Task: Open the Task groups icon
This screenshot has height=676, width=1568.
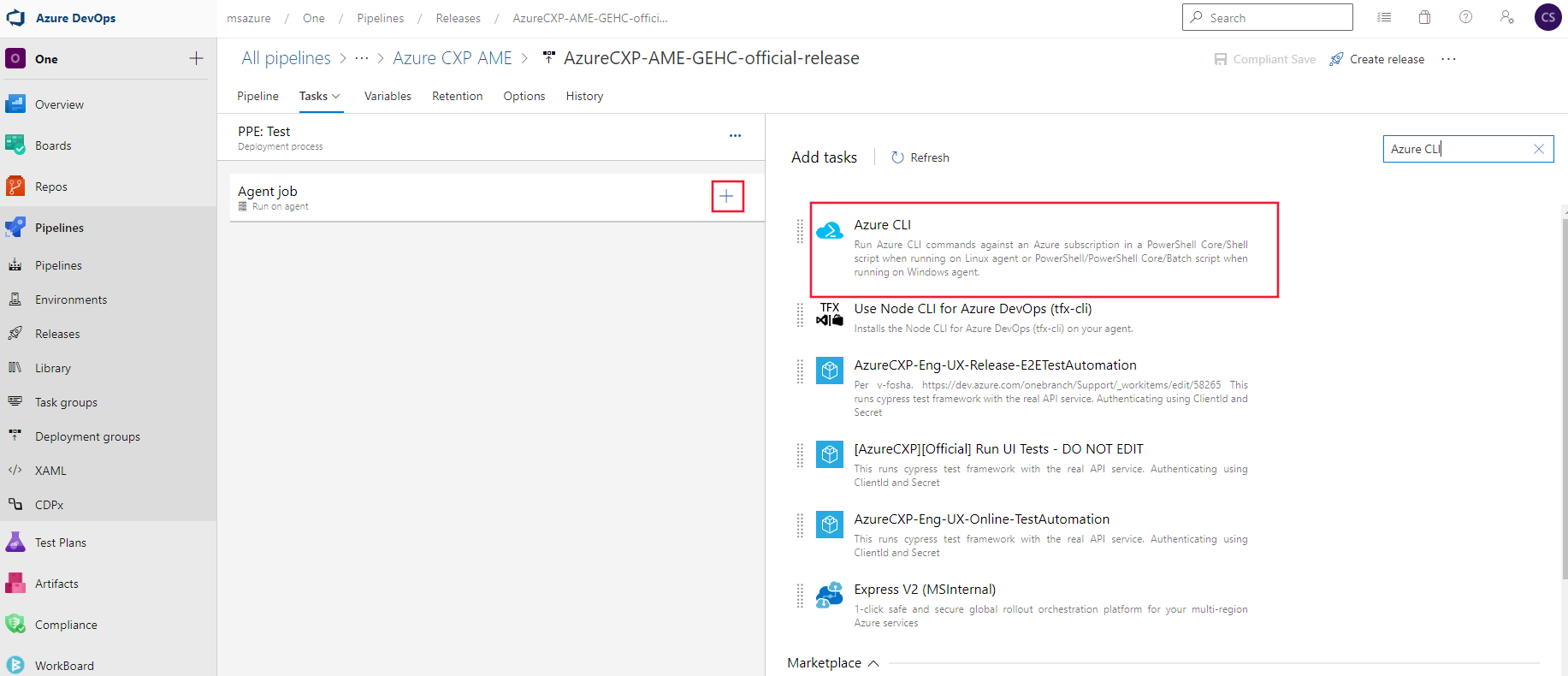Action: (15, 402)
